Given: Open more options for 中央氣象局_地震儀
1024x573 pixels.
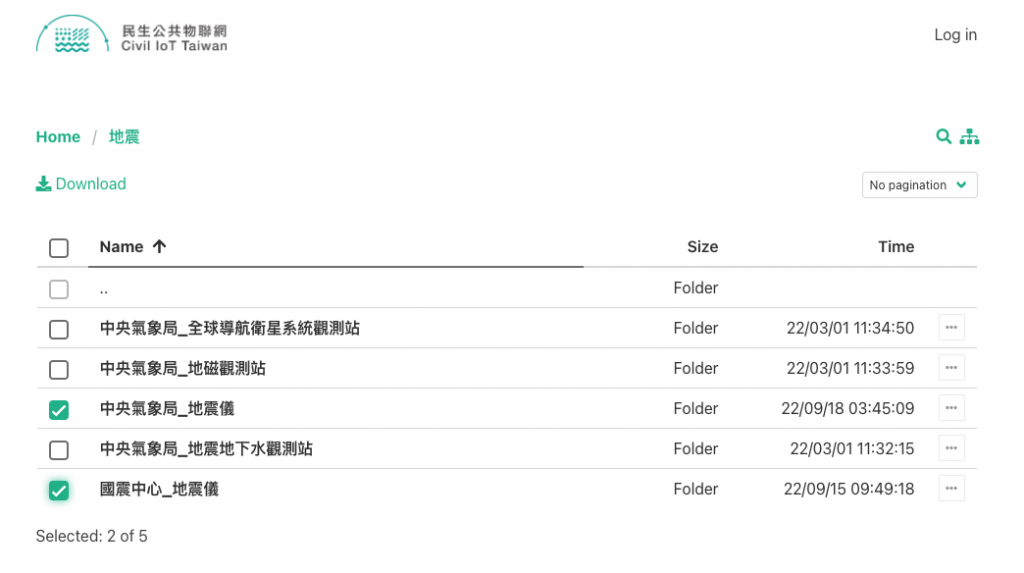Looking at the screenshot, I should click(x=951, y=408).
